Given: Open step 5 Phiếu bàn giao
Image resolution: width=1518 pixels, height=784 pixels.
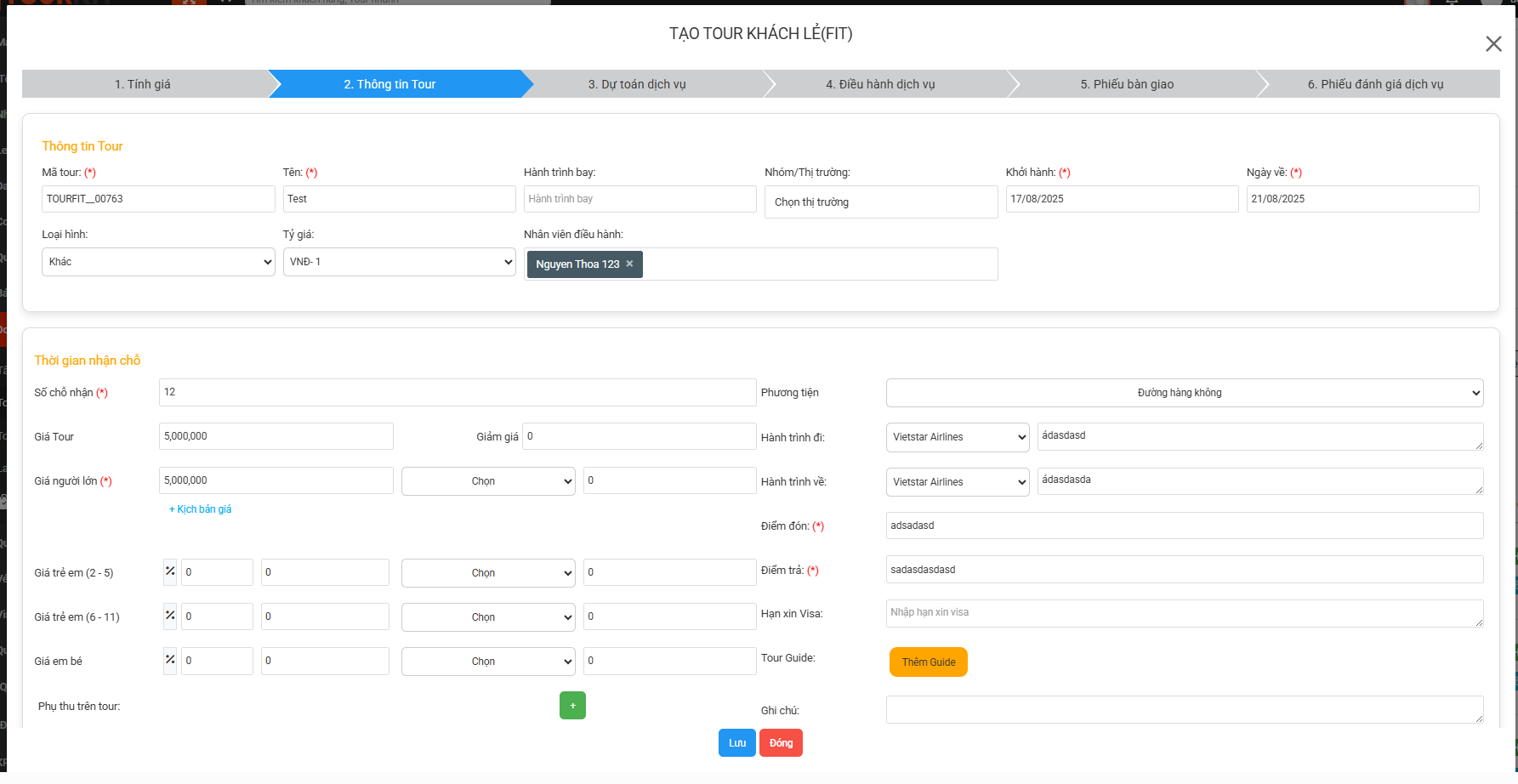Looking at the screenshot, I should click(x=1127, y=84).
